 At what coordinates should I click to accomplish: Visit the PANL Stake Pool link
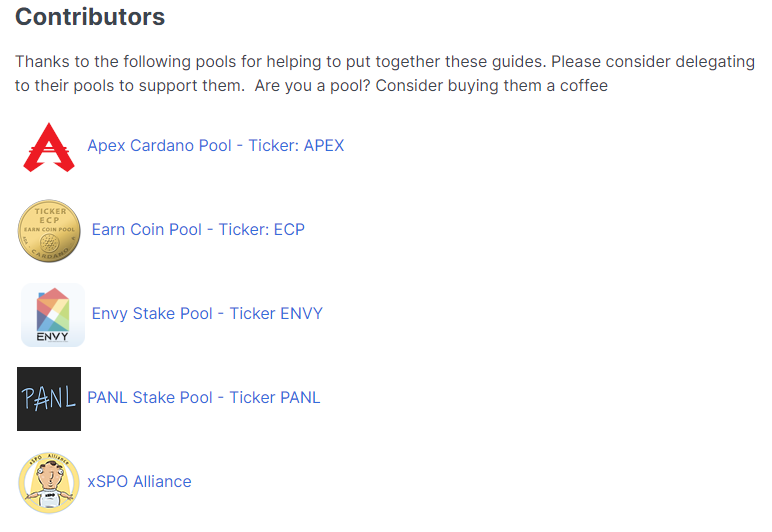(204, 397)
